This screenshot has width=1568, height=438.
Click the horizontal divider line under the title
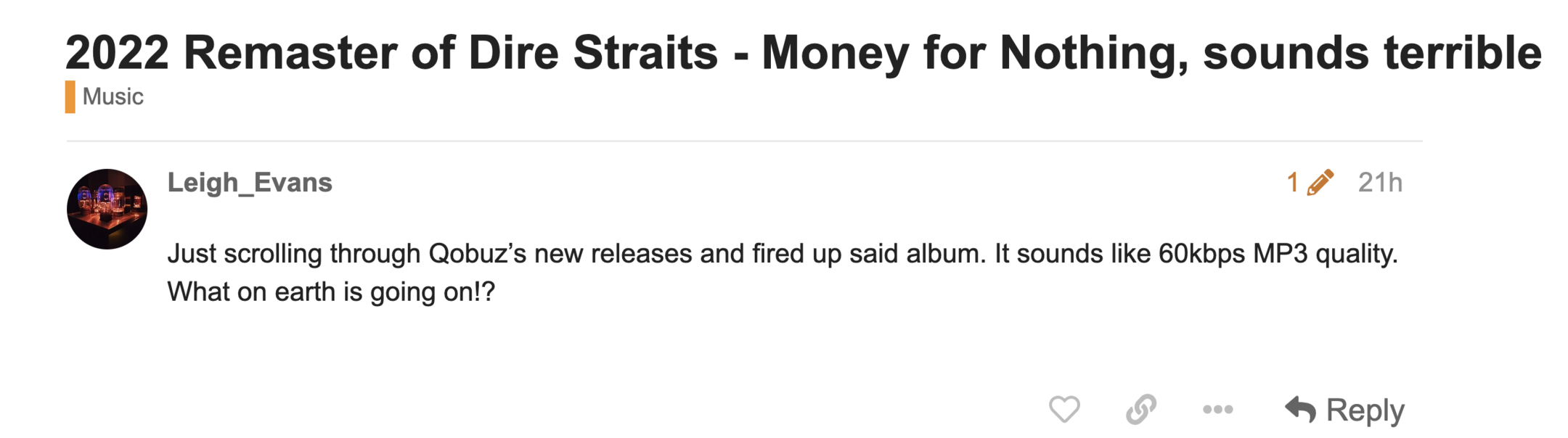744,141
